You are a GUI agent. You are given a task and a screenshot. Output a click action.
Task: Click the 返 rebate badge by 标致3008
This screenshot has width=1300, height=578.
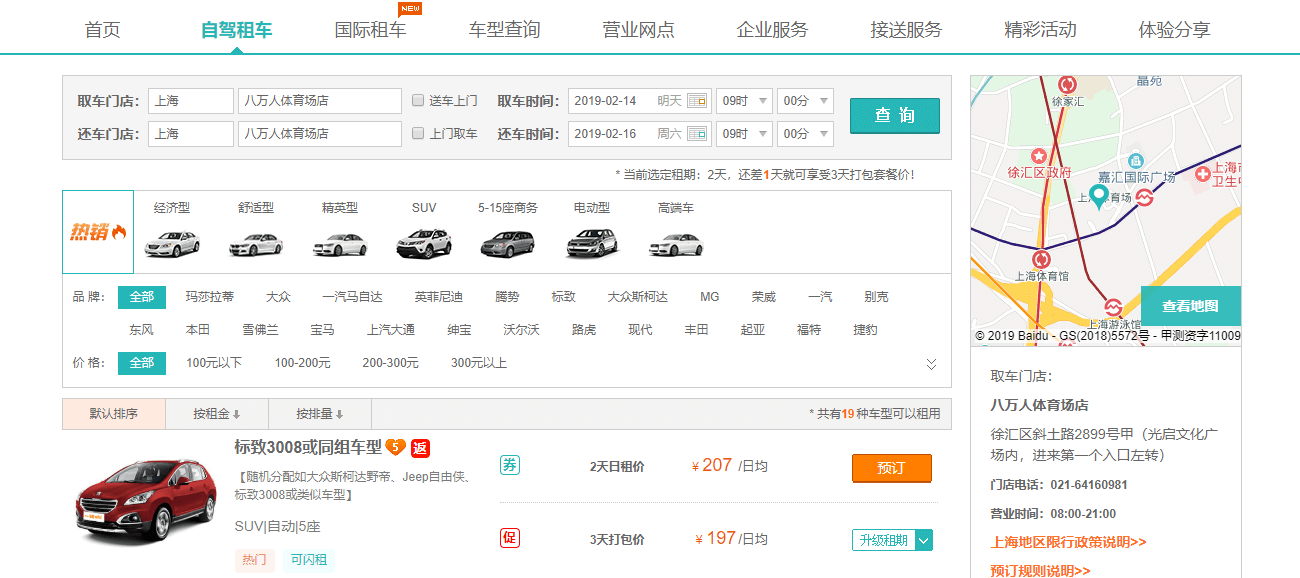click(420, 447)
